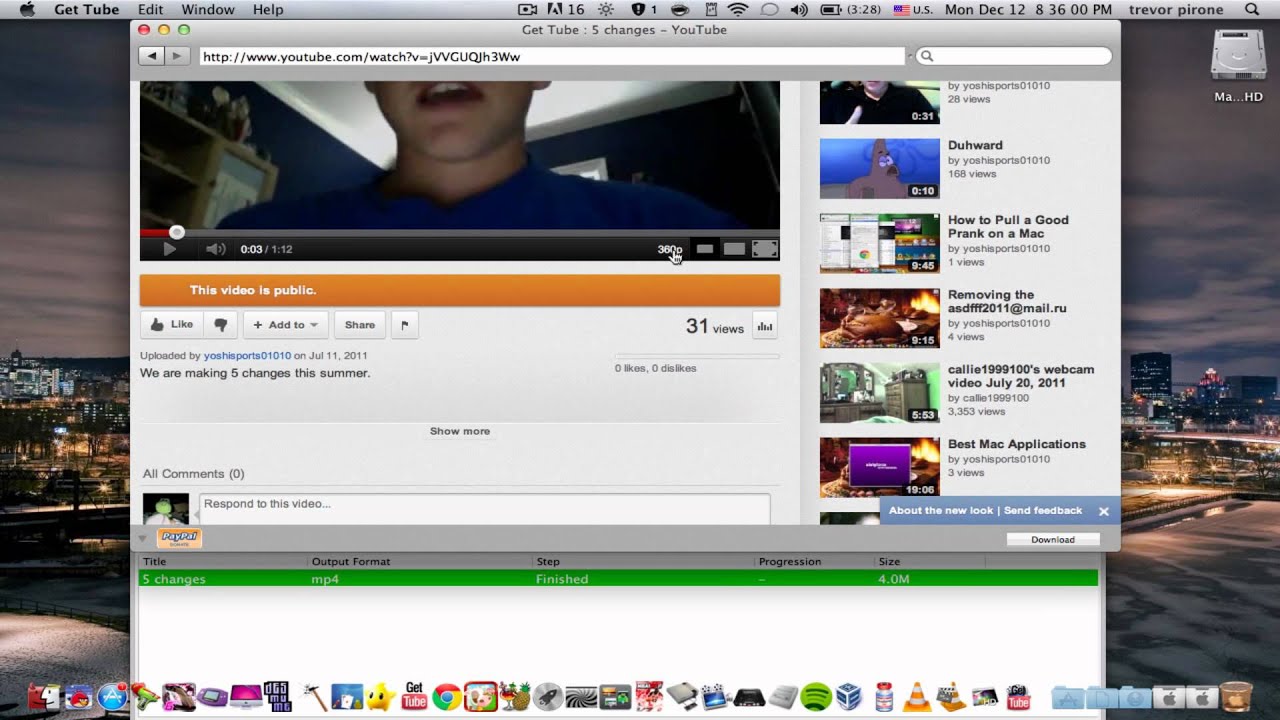Screen dimensions: 1280x720
Task: Click the screen recording camera menu bar icon
Action: pyautogui.click(x=528, y=10)
